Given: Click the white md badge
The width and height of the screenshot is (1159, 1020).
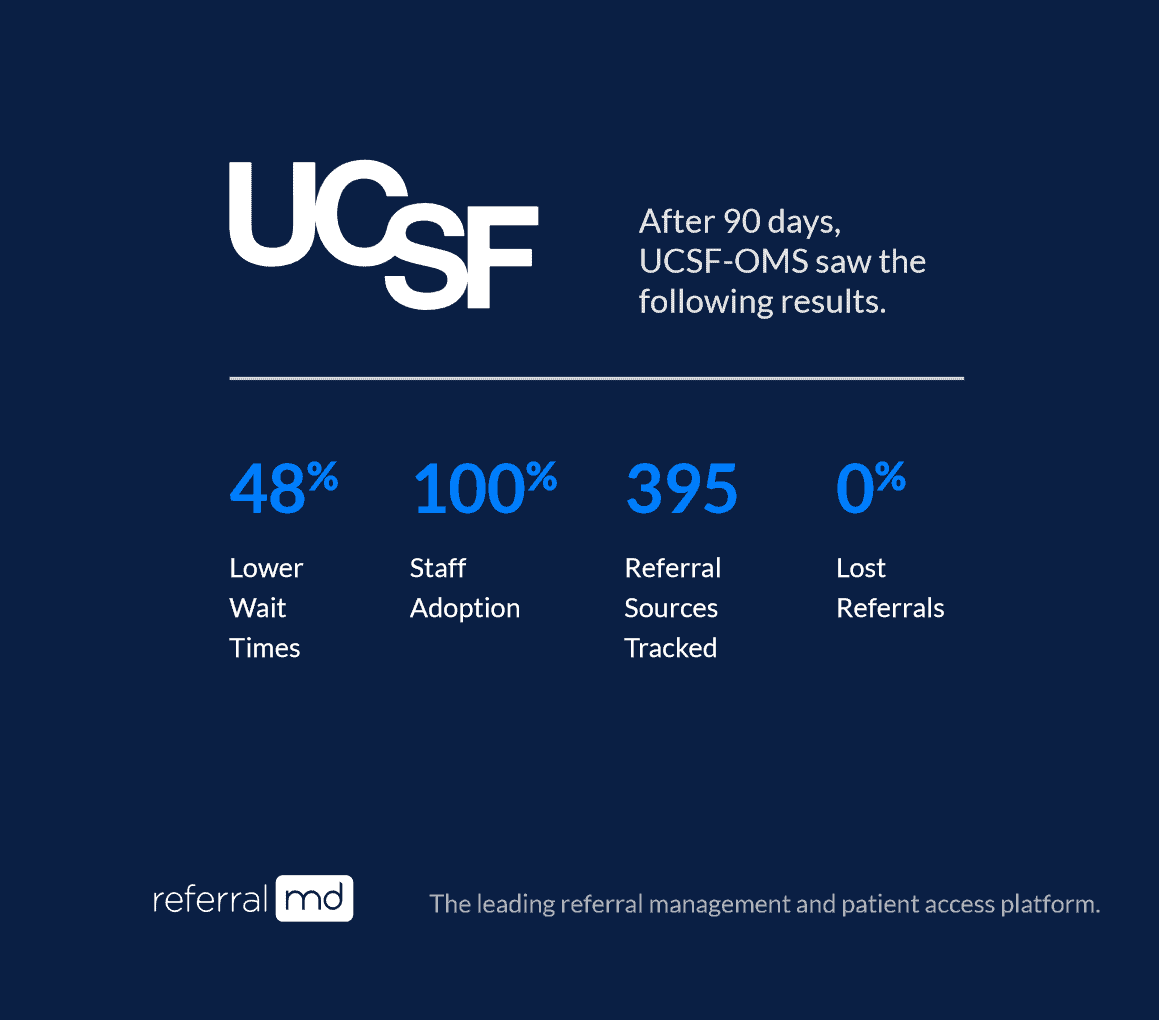Looking at the screenshot, I should (314, 898).
